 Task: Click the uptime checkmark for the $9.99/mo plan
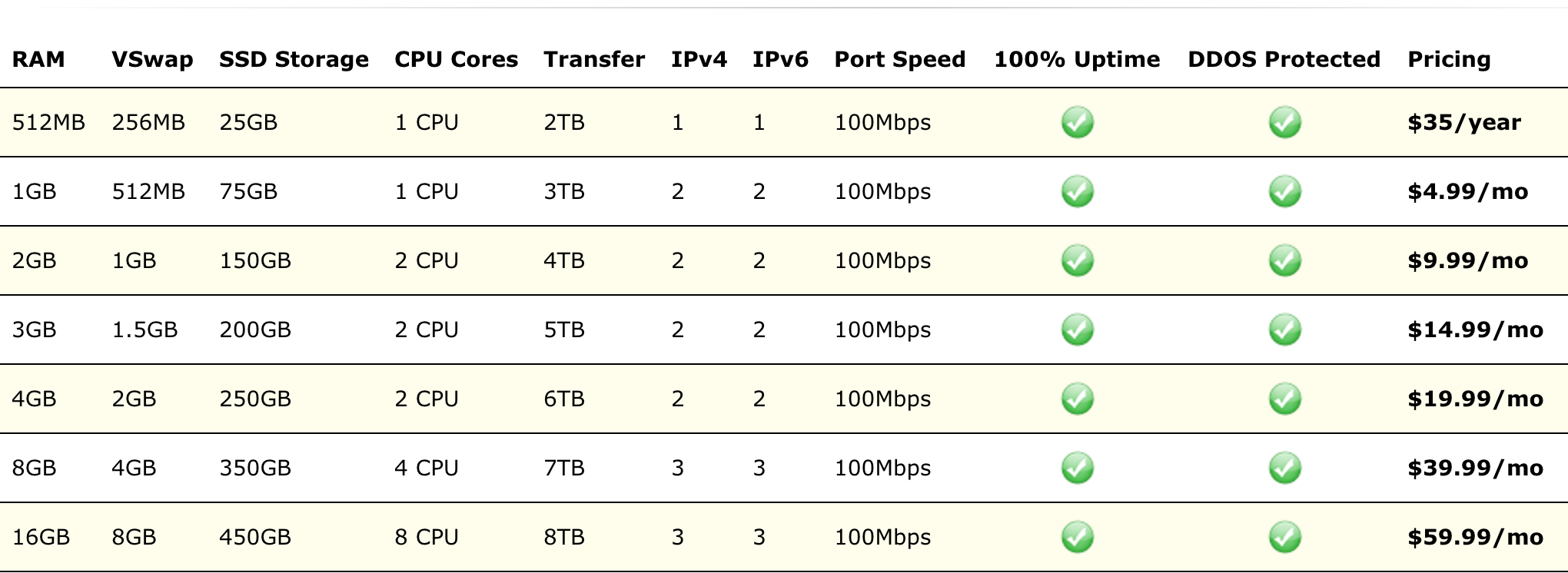1077,260
